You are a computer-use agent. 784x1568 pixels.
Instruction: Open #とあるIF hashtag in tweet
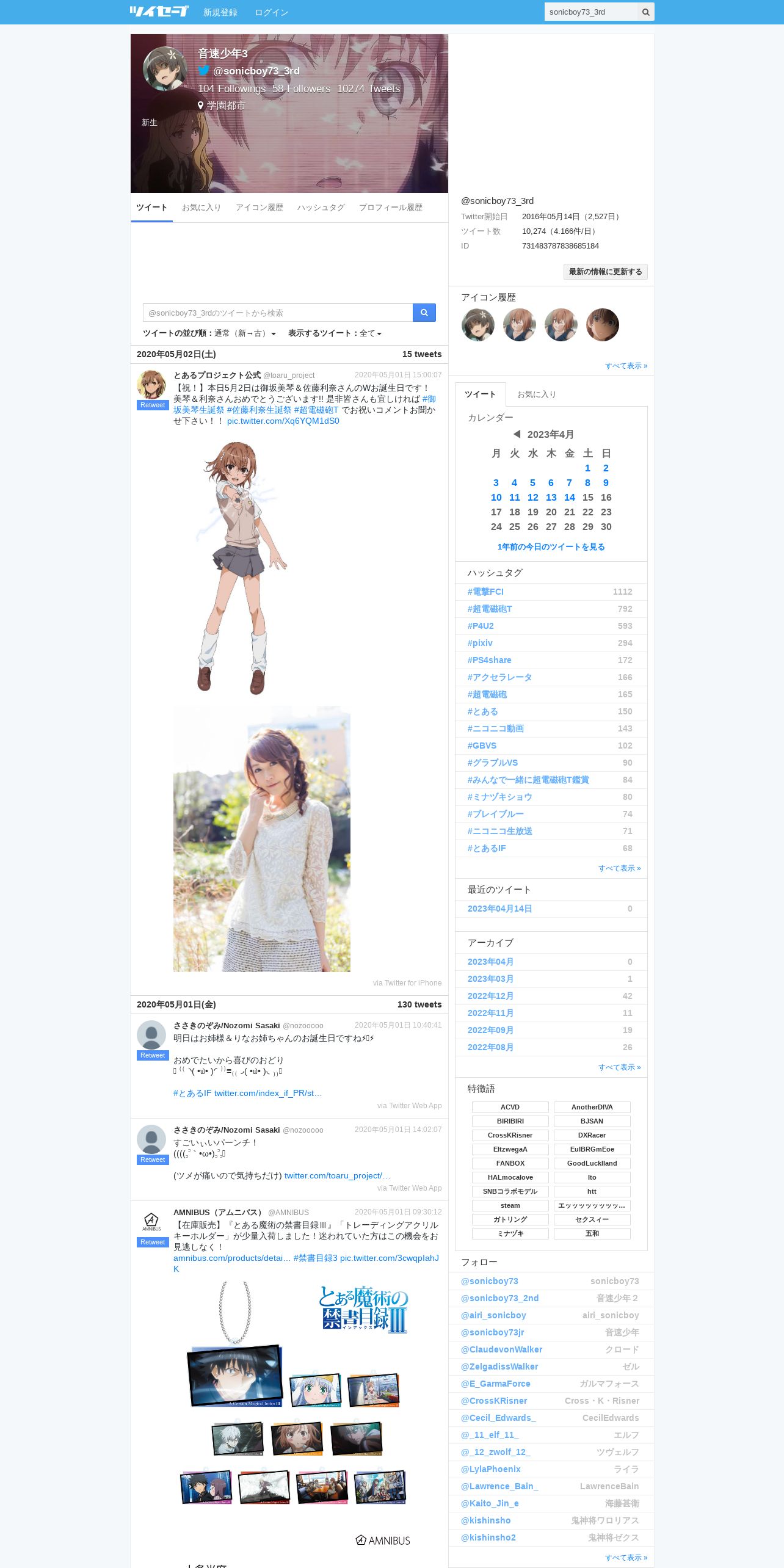tap(192, 1093)
